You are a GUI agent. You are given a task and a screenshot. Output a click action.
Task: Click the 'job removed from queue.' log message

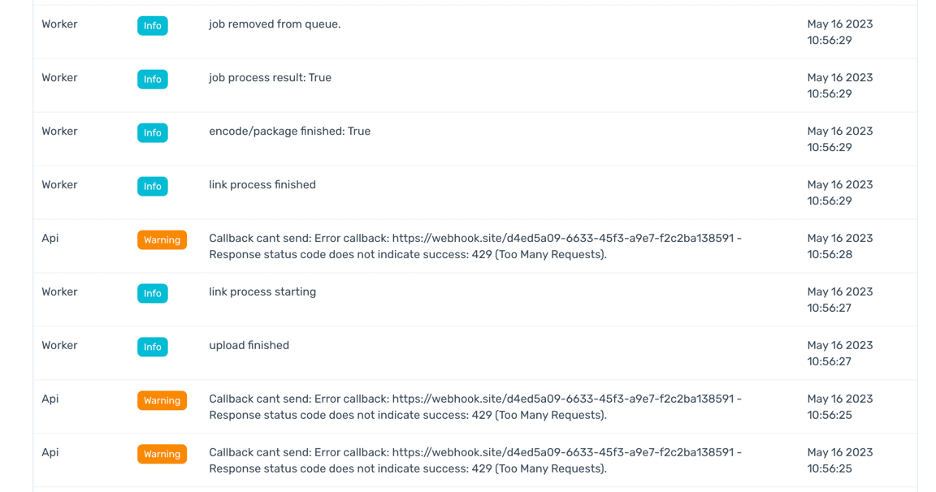point(275,24)
